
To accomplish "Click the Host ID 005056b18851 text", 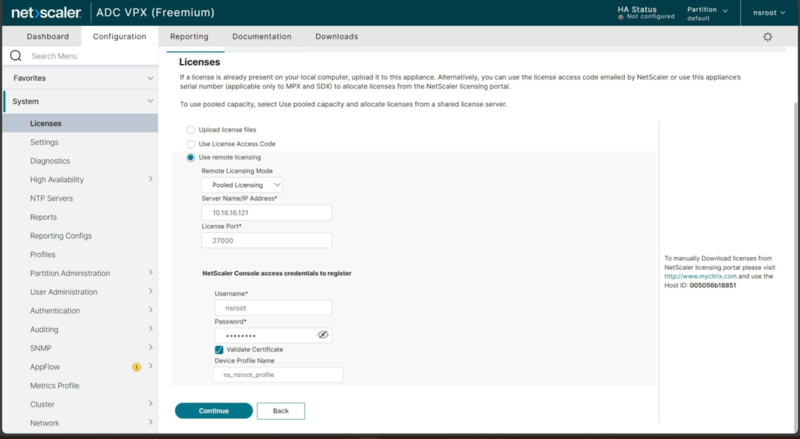I will coord(713,285).
